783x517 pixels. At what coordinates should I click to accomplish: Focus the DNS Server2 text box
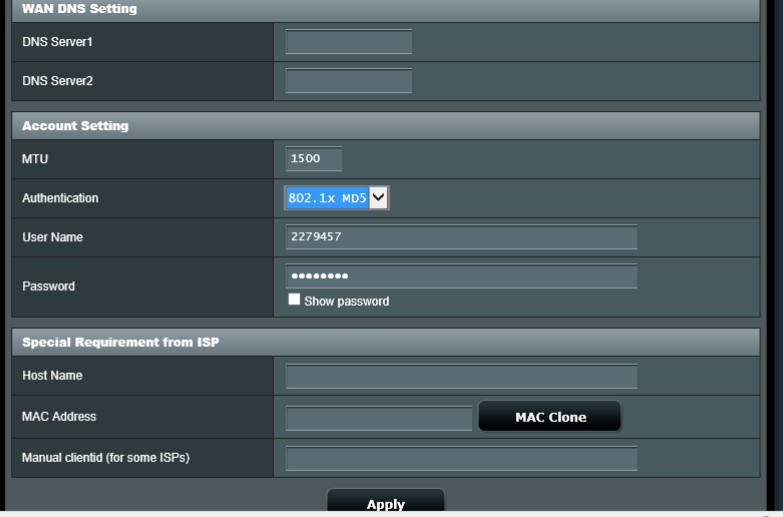click(x=348, y=81)
